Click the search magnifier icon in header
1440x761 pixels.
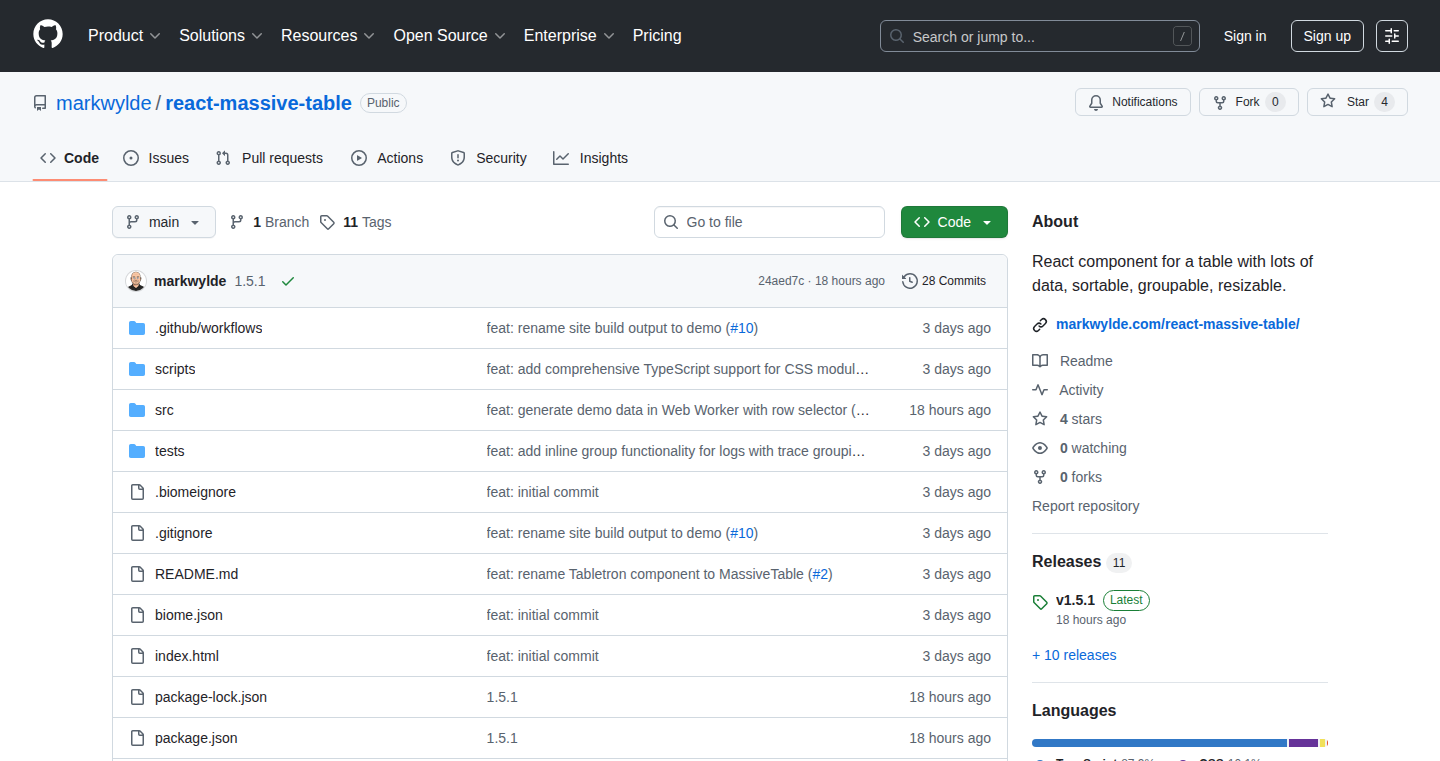897,36
